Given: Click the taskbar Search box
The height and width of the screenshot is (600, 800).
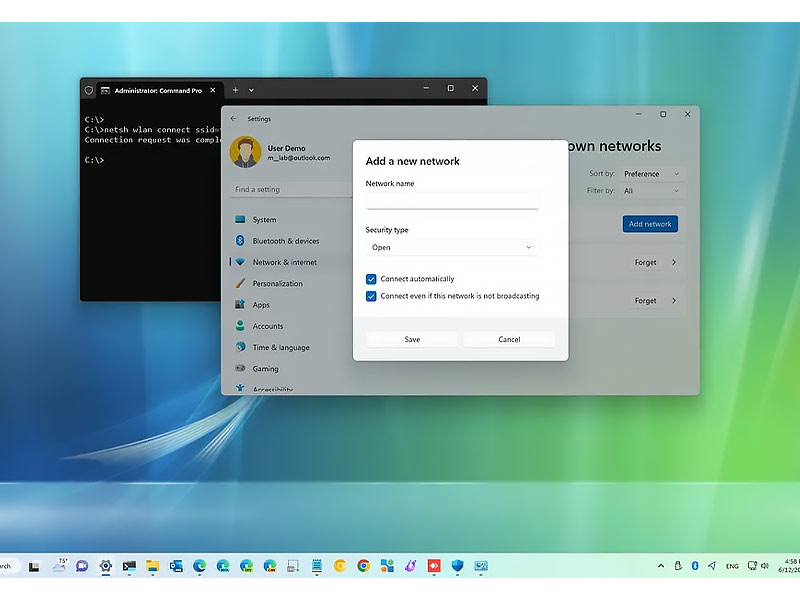Looking at the screenshot, I should [x=9, y=566].
